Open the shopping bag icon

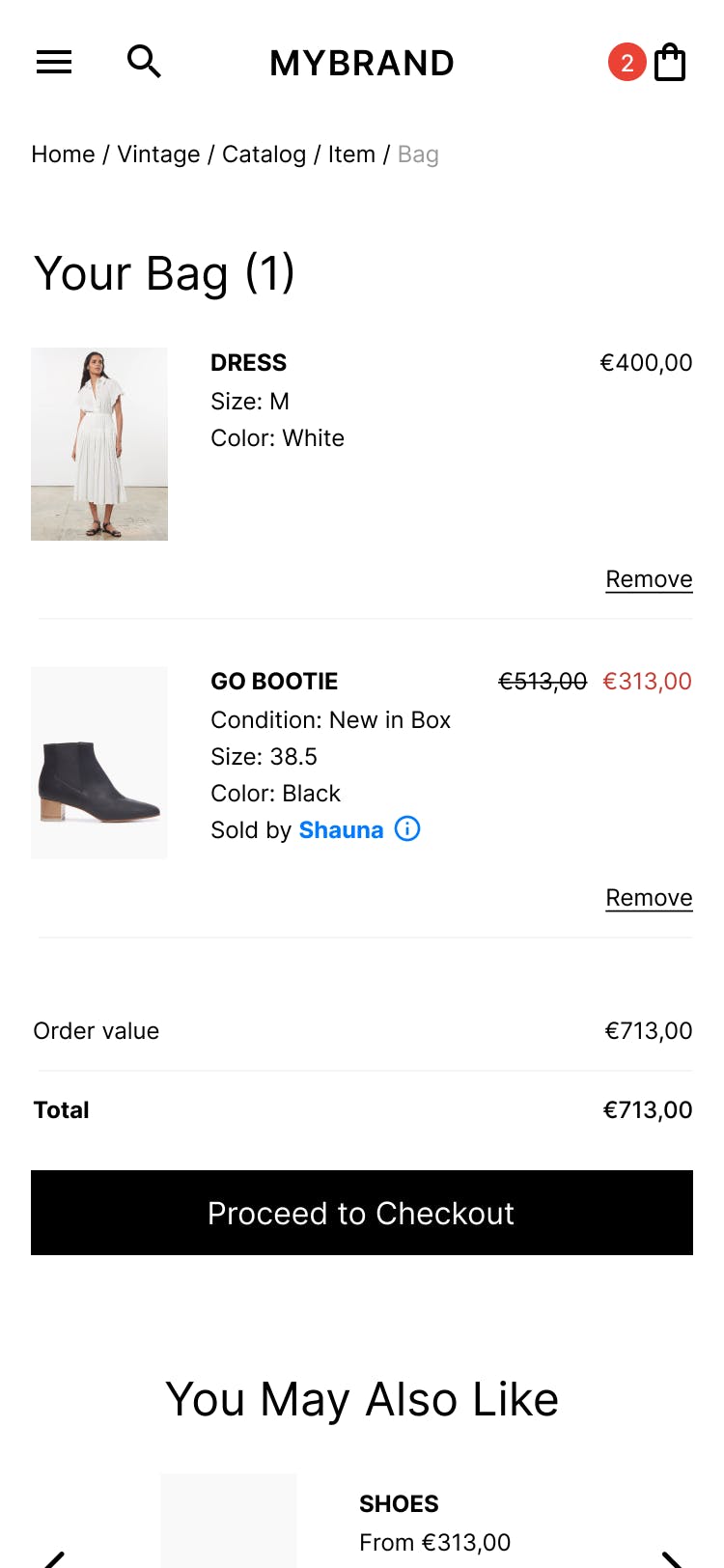670,63
